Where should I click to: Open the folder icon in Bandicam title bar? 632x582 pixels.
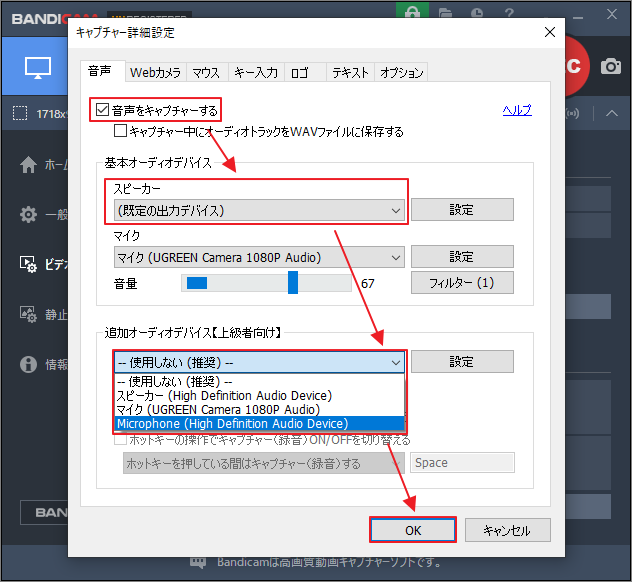[445, 13]
